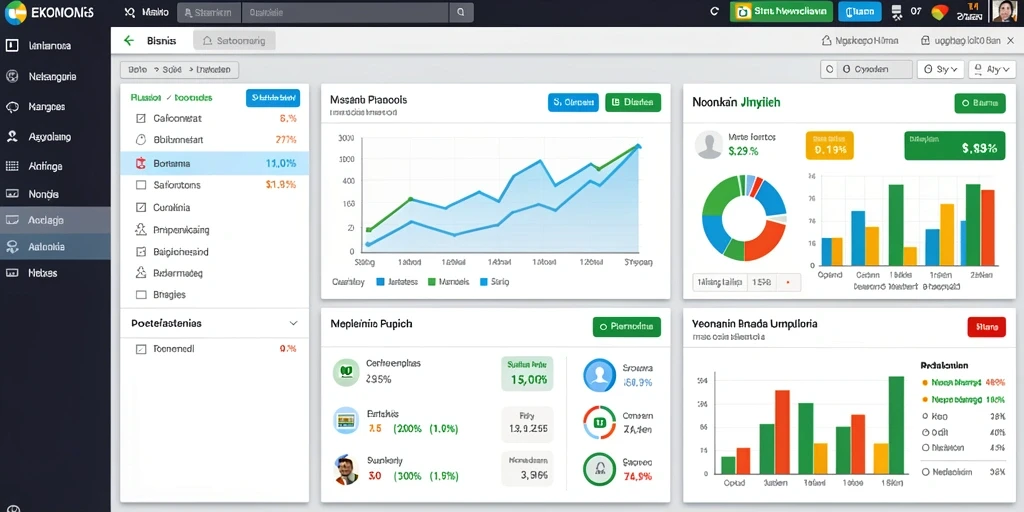Click the red Sitana button
Screen dimensions: 1024x512
pos(985,327)
